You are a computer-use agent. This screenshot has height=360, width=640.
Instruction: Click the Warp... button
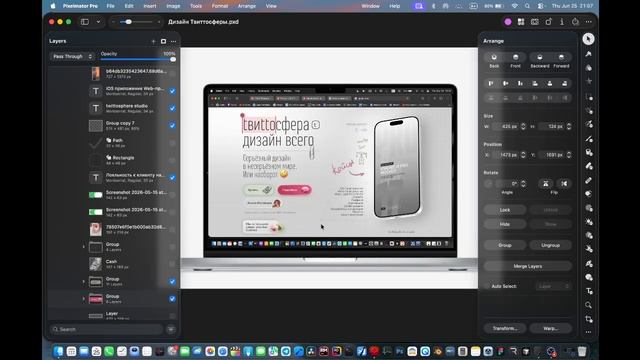pyautogui.click(x=550, y=328)
